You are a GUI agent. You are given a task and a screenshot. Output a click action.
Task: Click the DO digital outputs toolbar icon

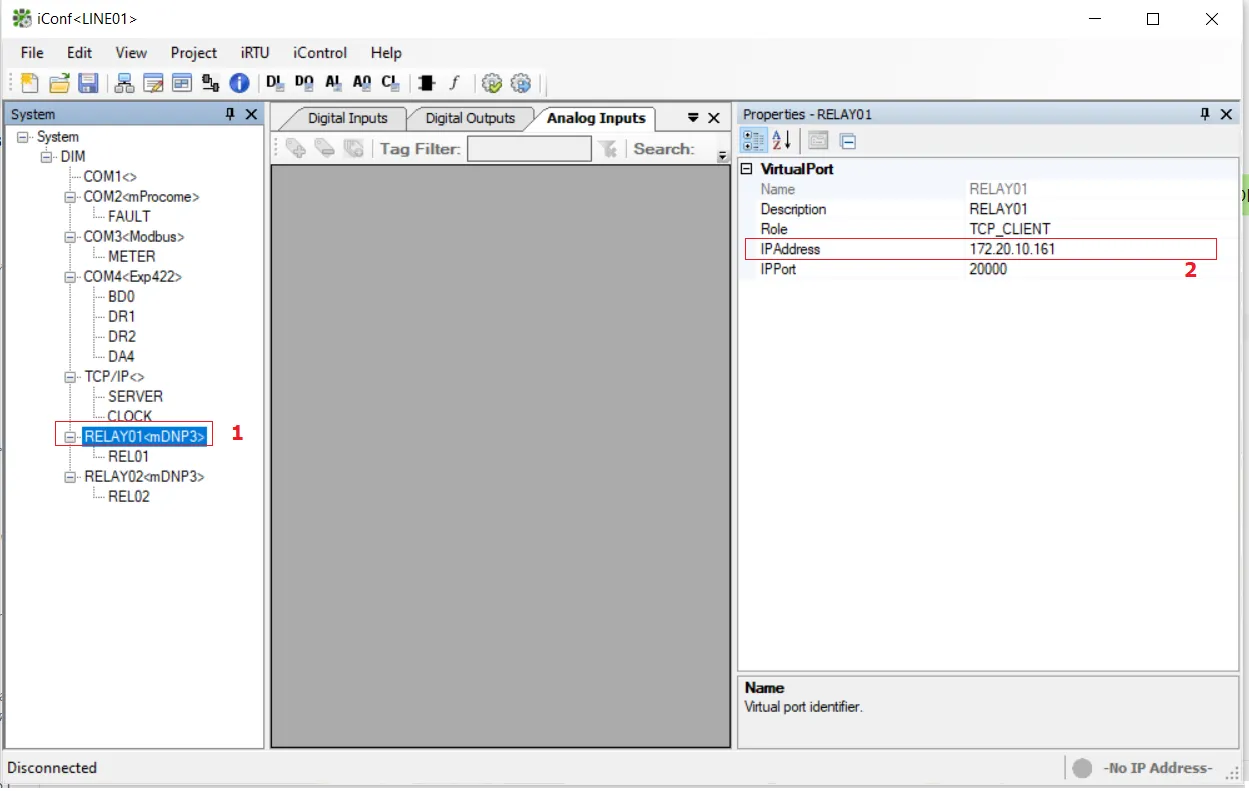(304, 83)
